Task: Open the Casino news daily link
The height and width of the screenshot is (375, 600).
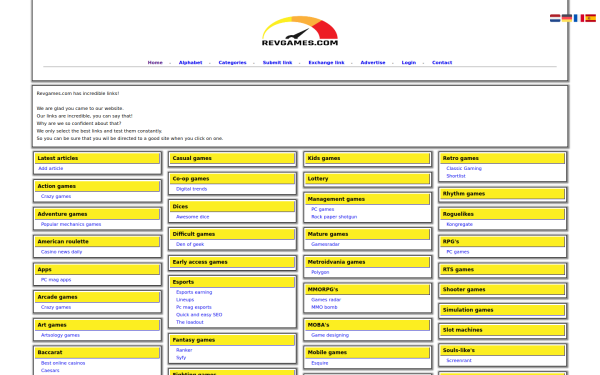Action: [x=61, y=252]
